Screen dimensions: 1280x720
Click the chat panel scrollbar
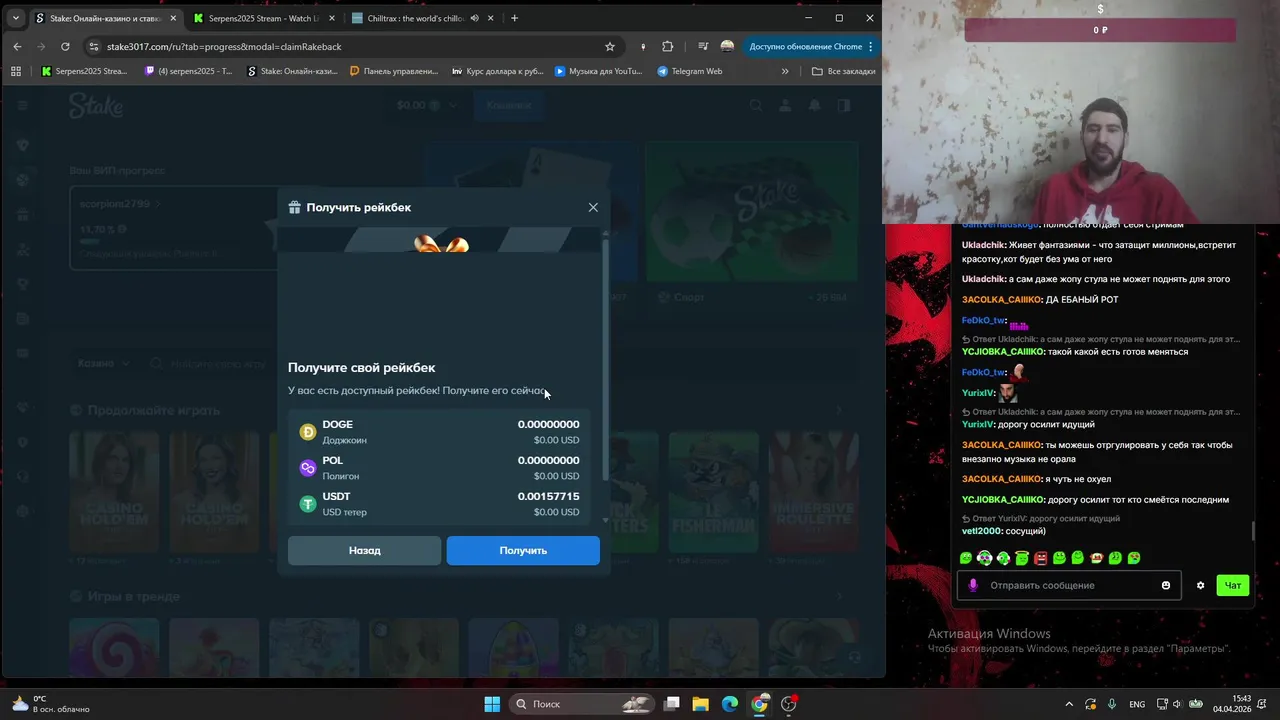point(1254,532)
